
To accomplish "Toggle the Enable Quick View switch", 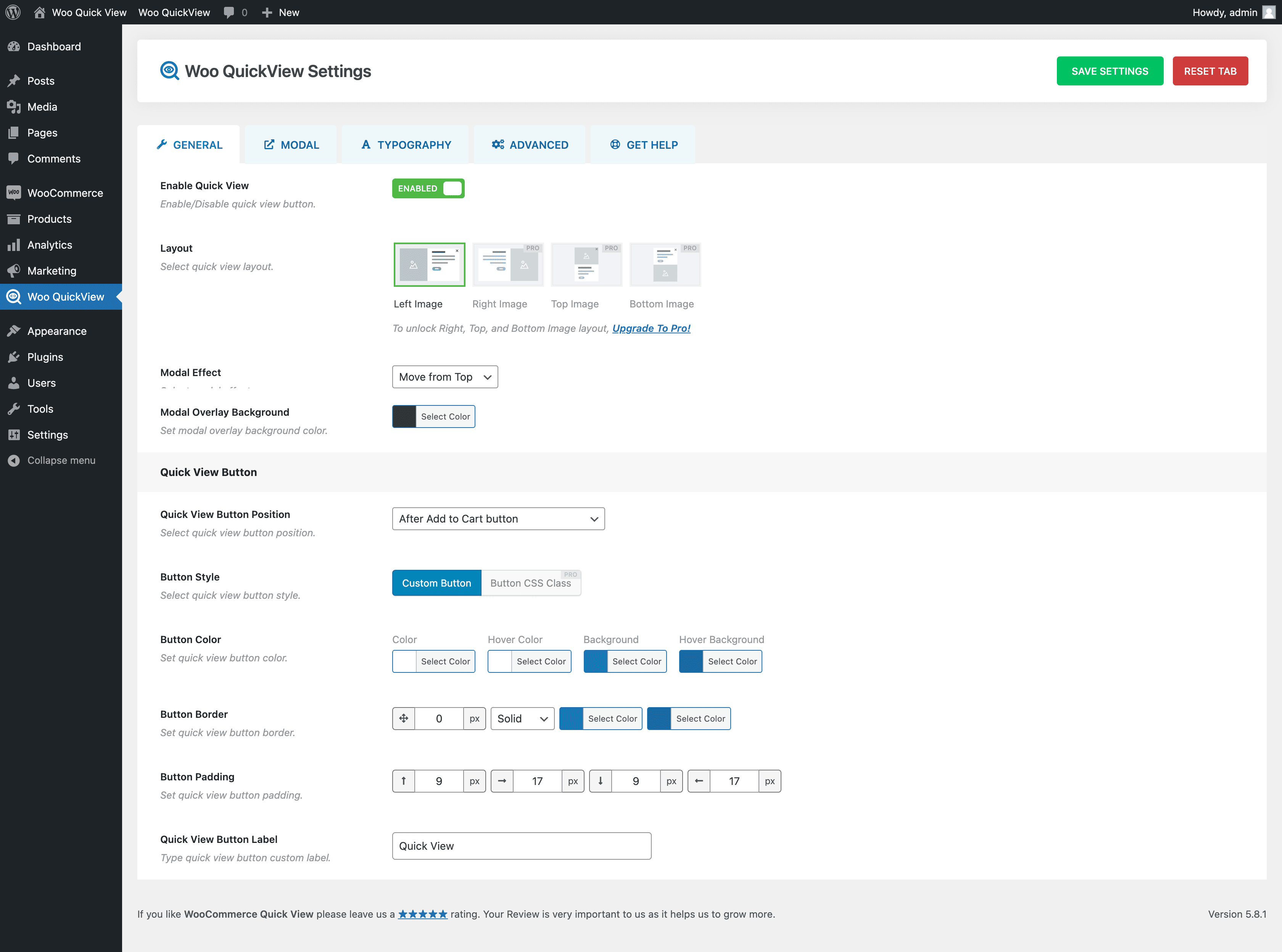I will point(428,188).
